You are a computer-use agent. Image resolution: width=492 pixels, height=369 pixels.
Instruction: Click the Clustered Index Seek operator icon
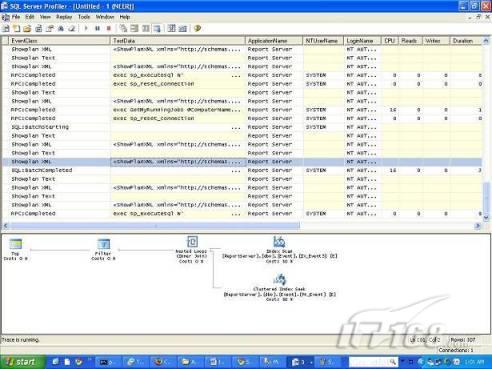point(279,279)
